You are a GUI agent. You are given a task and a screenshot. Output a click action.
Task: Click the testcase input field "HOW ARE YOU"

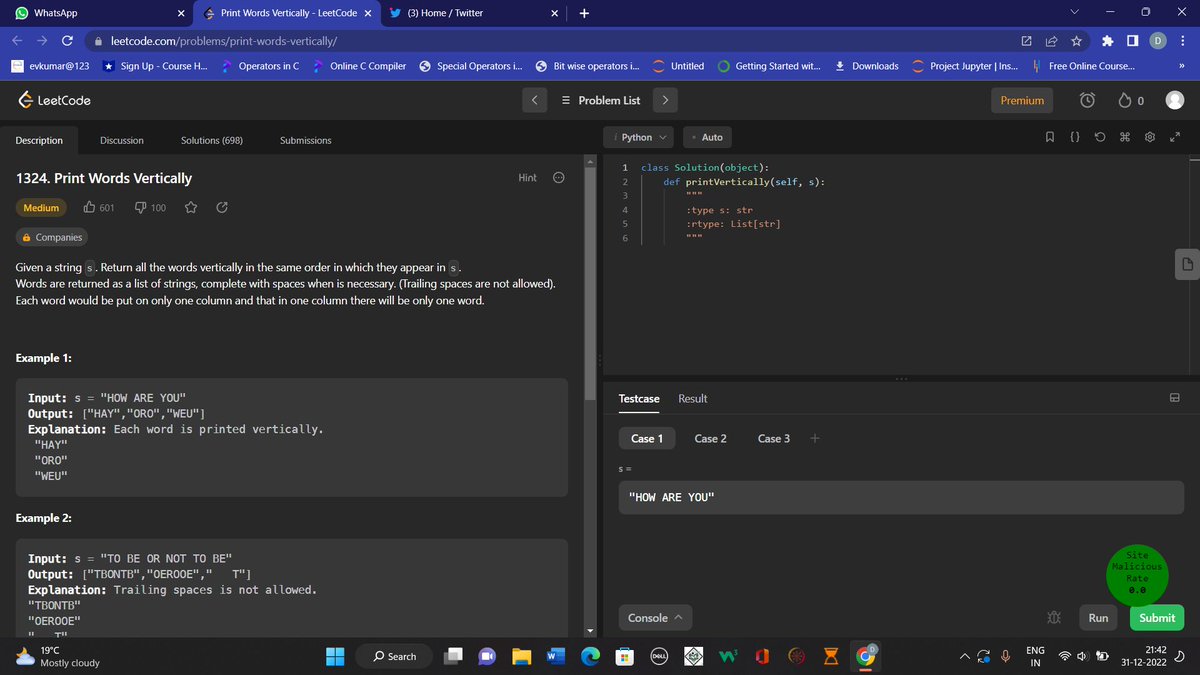pyautogui.click(x=901, y=497)
